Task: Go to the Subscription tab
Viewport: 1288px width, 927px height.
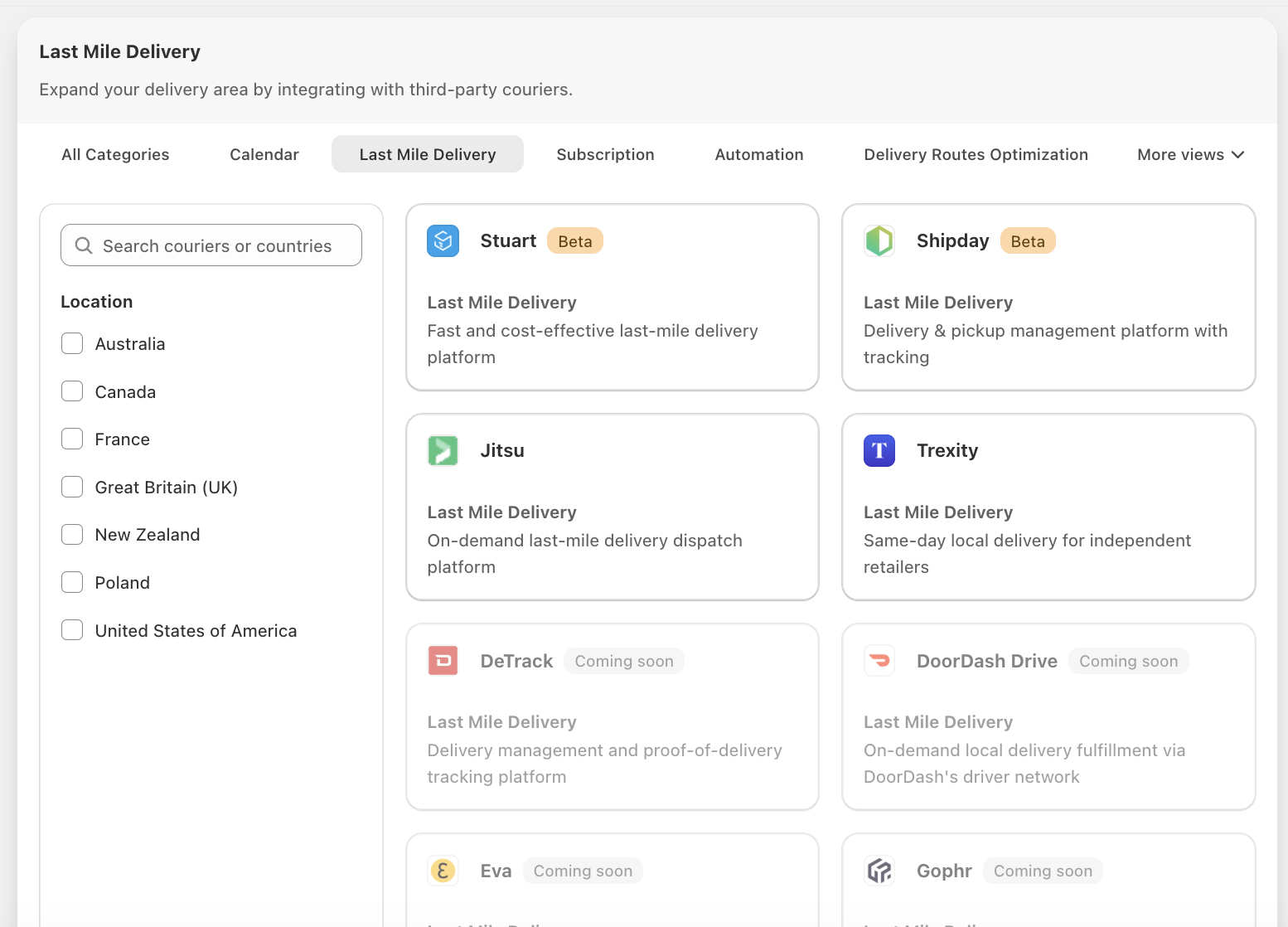Action: [x=606, y=154]
